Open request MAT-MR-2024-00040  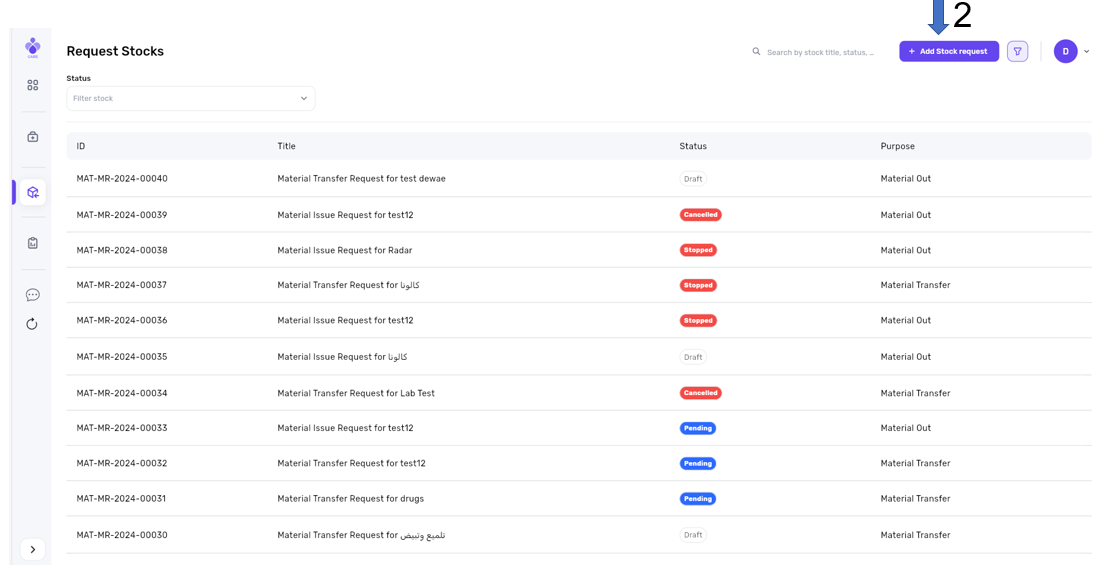click(x=122, y=179)
